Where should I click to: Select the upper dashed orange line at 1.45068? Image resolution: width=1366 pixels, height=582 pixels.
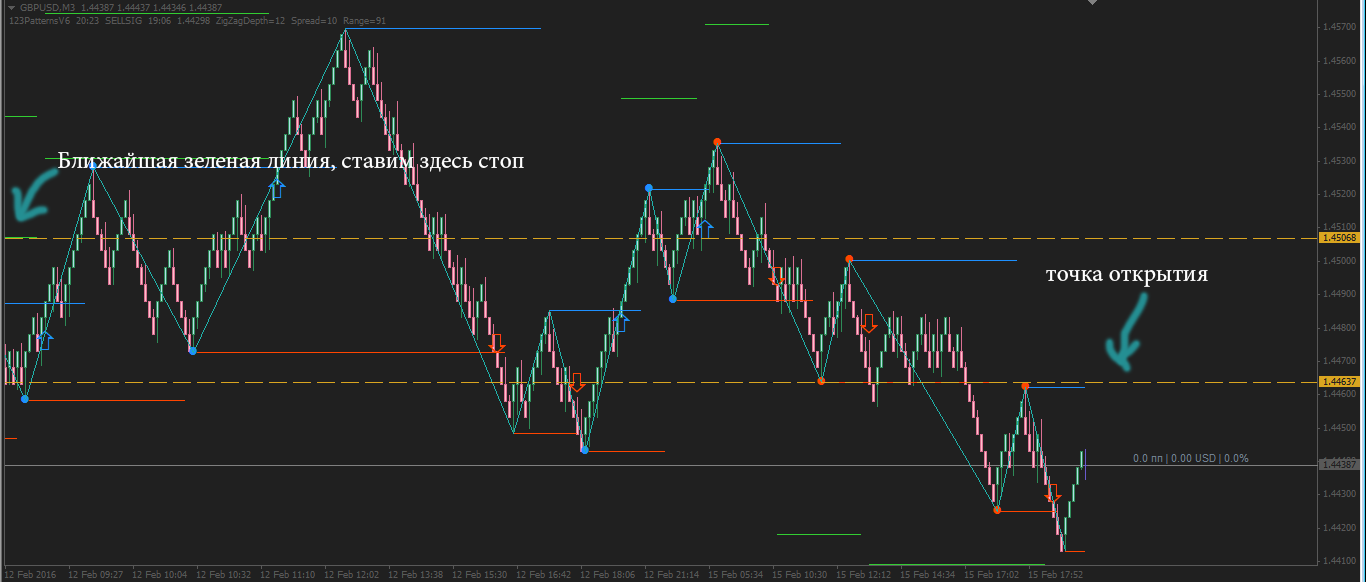click(660, 238)
